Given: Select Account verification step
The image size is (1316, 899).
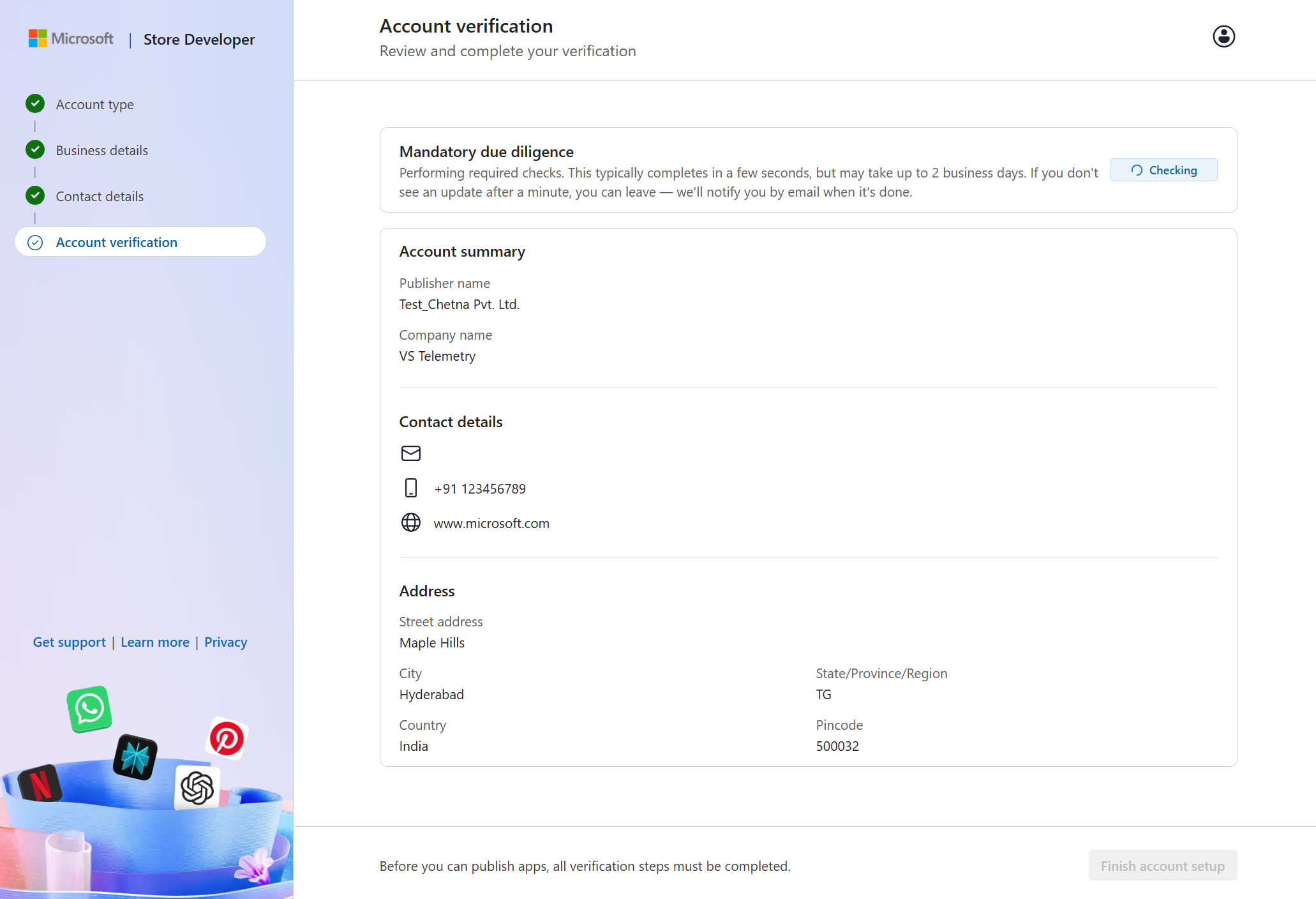Looking at the screenshot, I should [116, 243].
